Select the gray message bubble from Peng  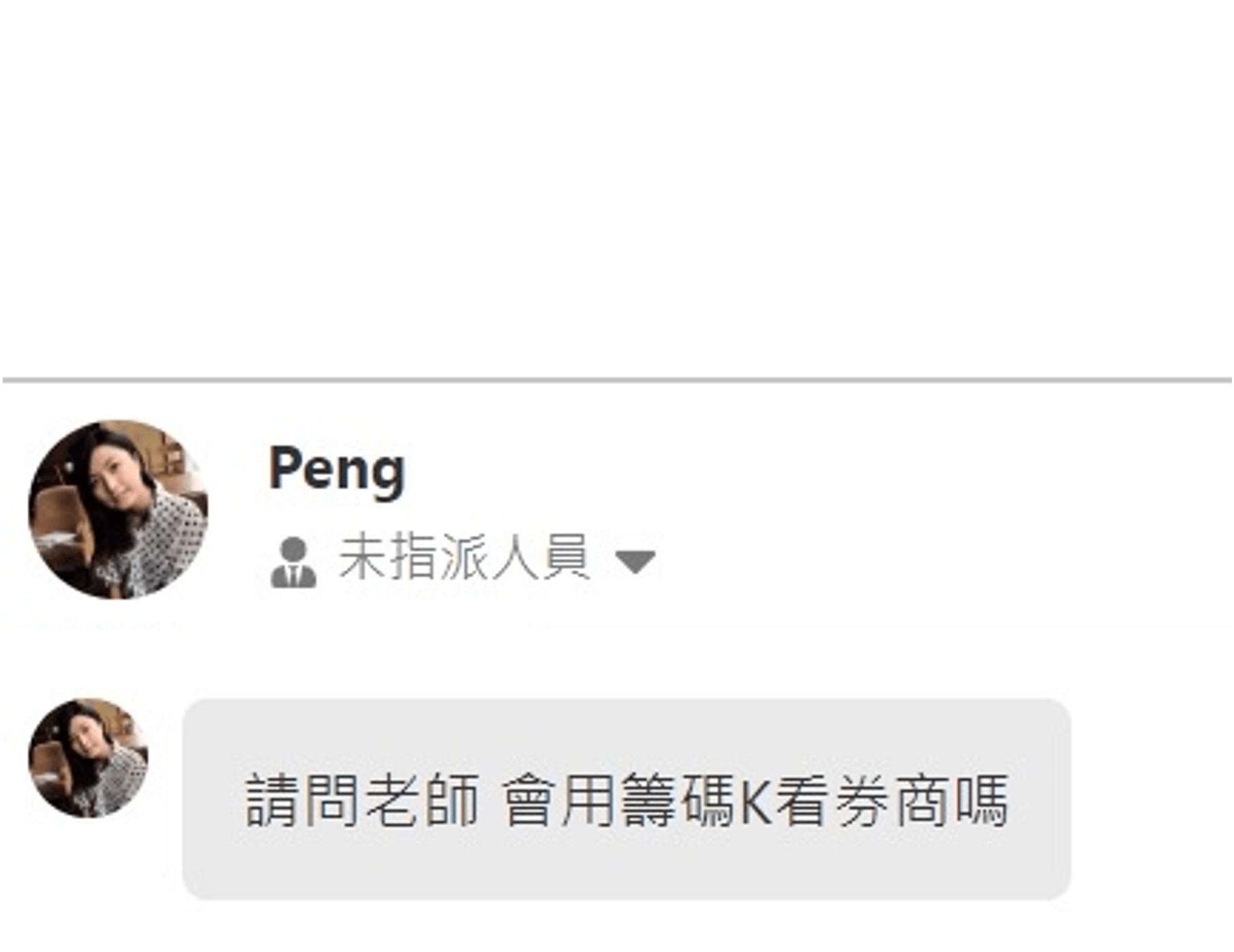coord(627,799)
